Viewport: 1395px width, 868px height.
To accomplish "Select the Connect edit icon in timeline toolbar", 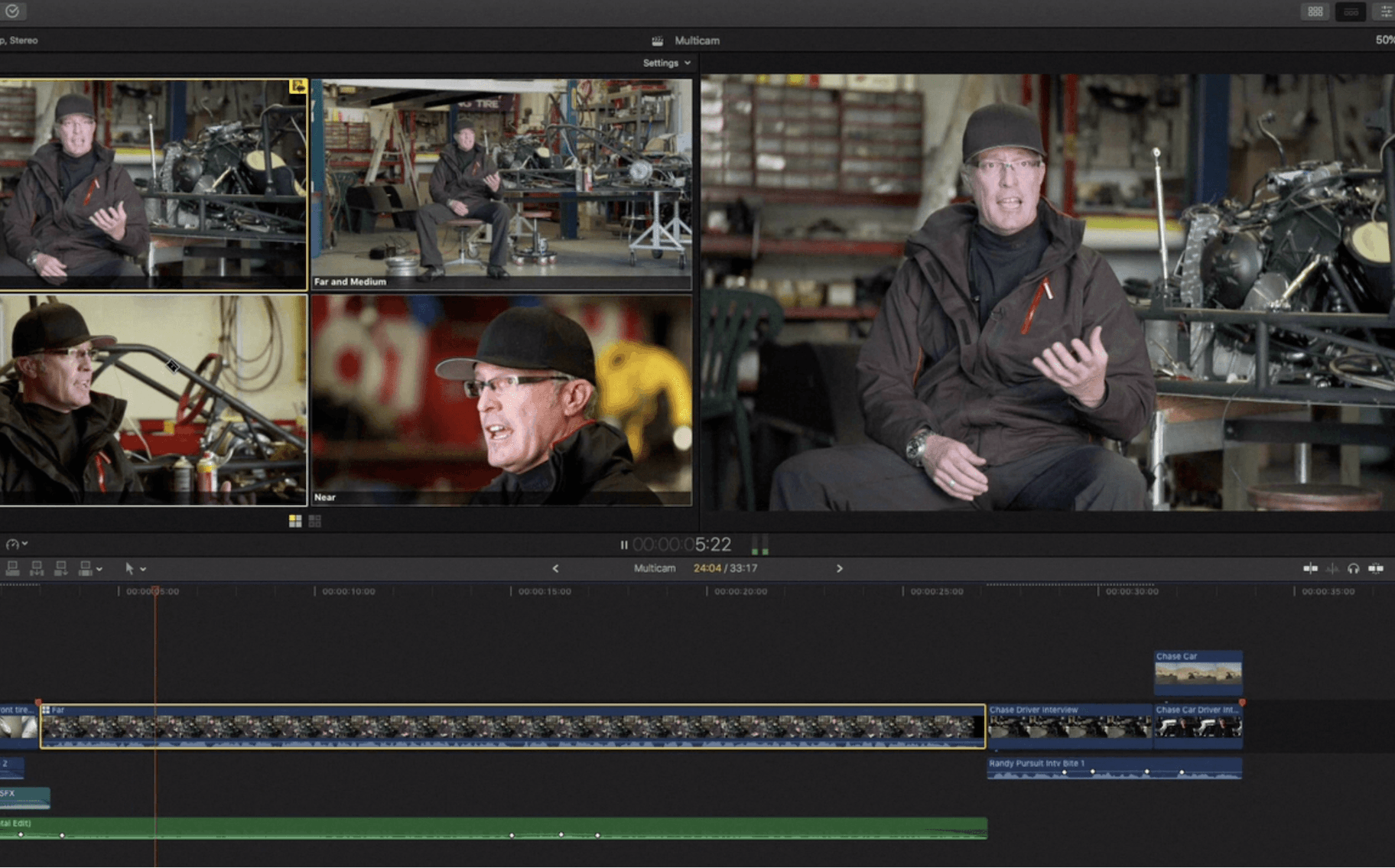I will pyautogui.click(x=12, y=568).
